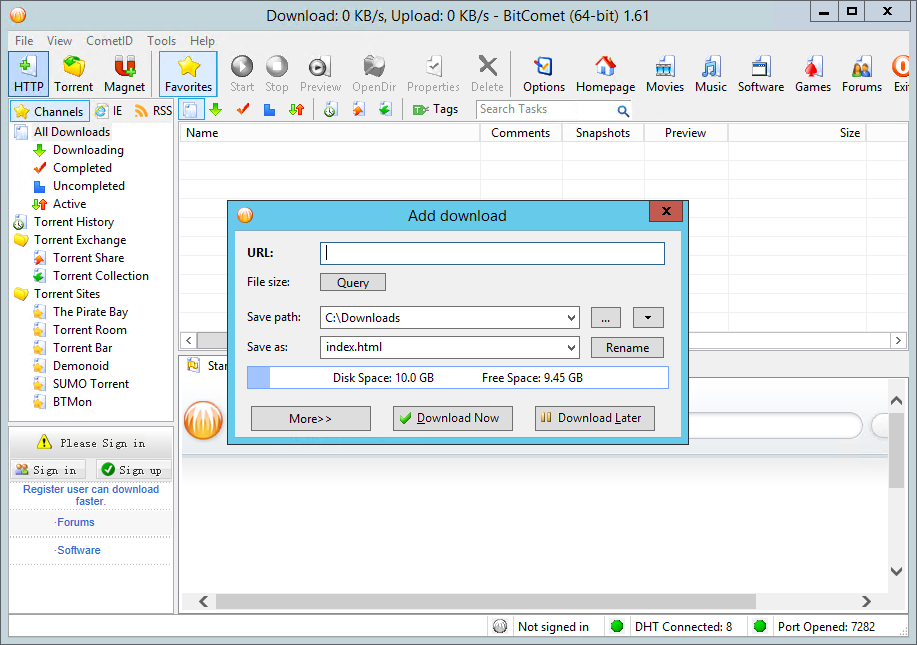Click the Active up-down arrows filter icon

click(x=297, y=110)
